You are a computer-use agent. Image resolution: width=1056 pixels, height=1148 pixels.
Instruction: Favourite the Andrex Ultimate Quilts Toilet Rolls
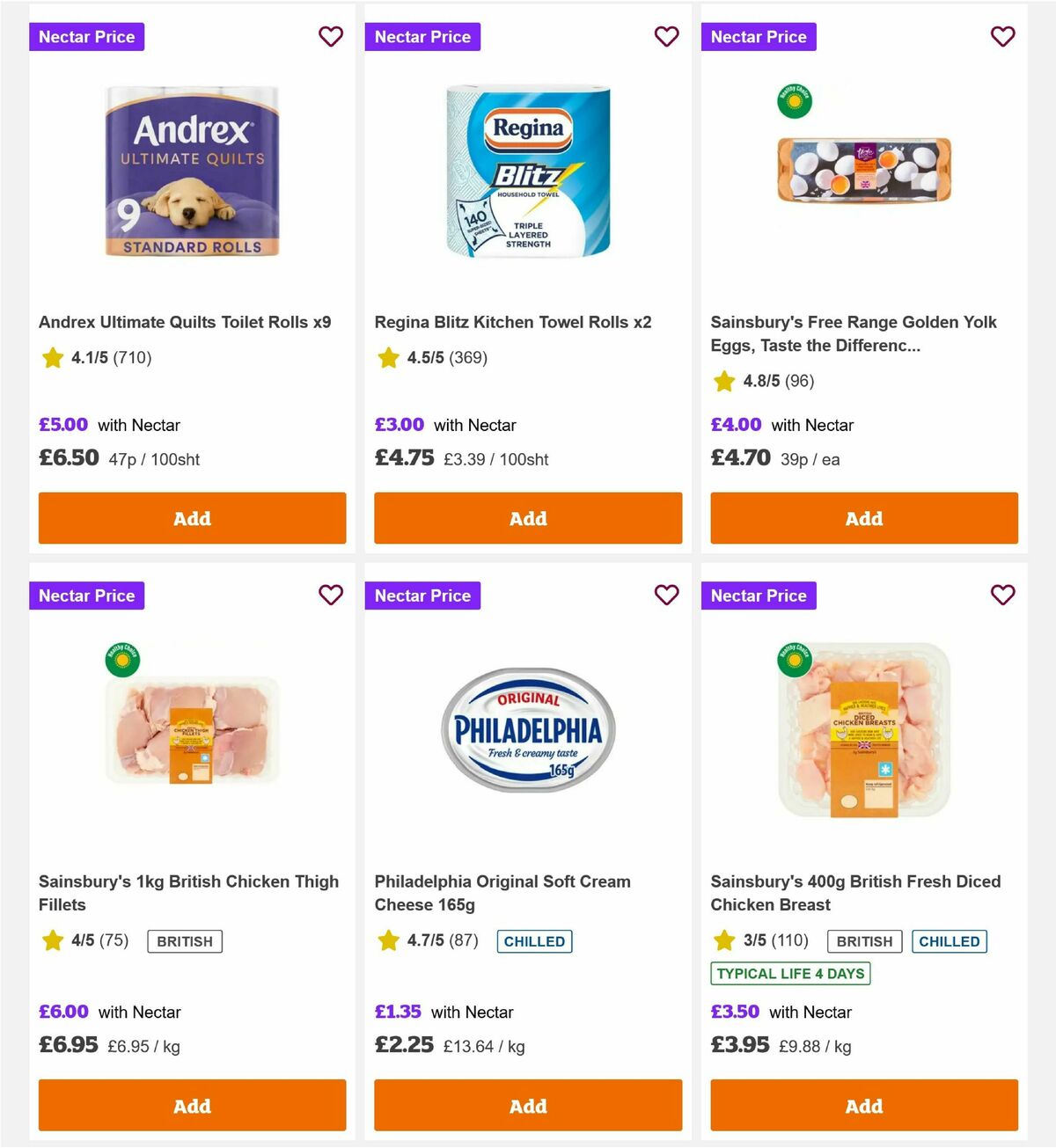(330, 37)
